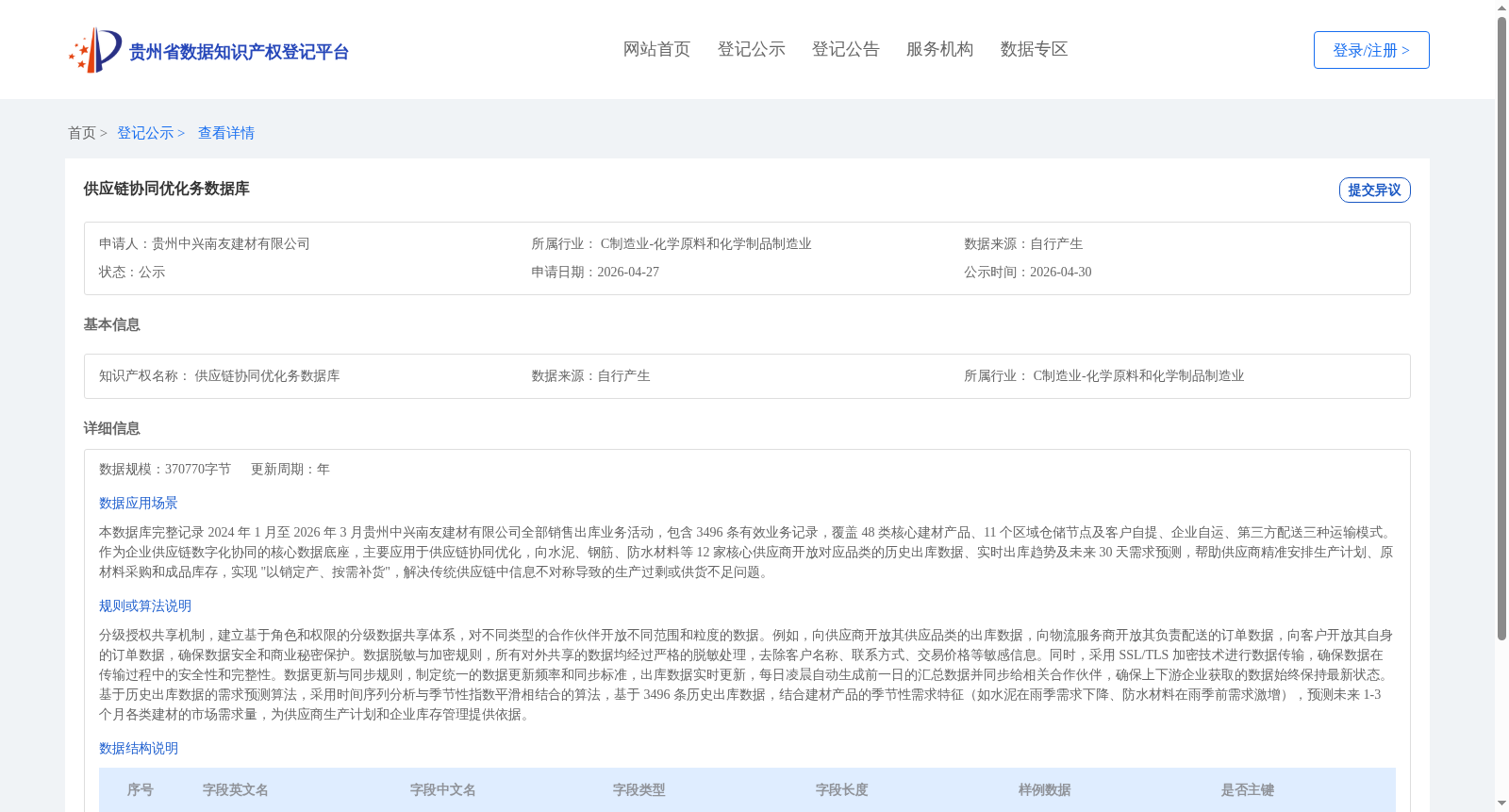
Task: Click the platform logo emblem
Action: click(x=95, y=50)
